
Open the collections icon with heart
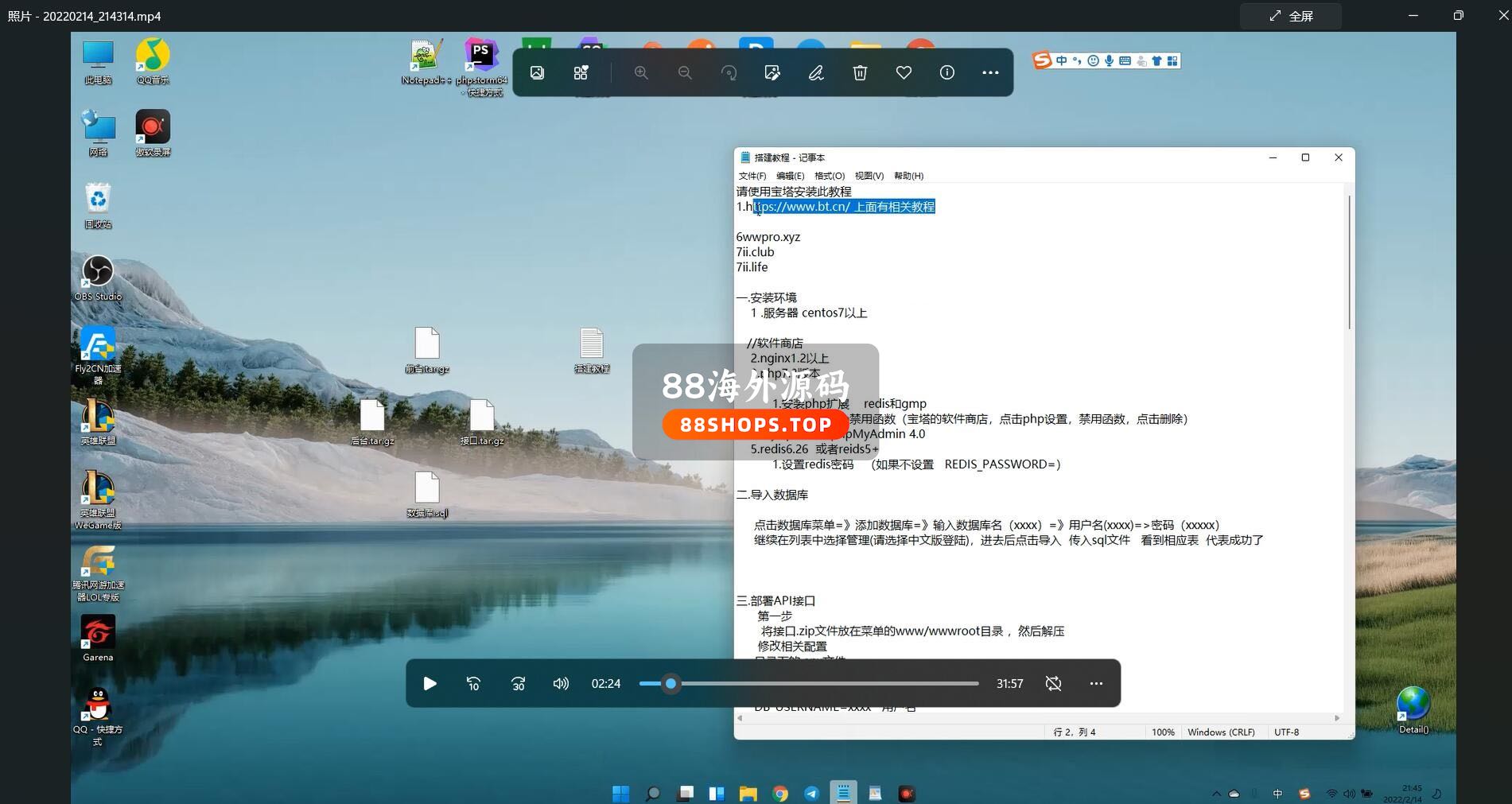581,72
